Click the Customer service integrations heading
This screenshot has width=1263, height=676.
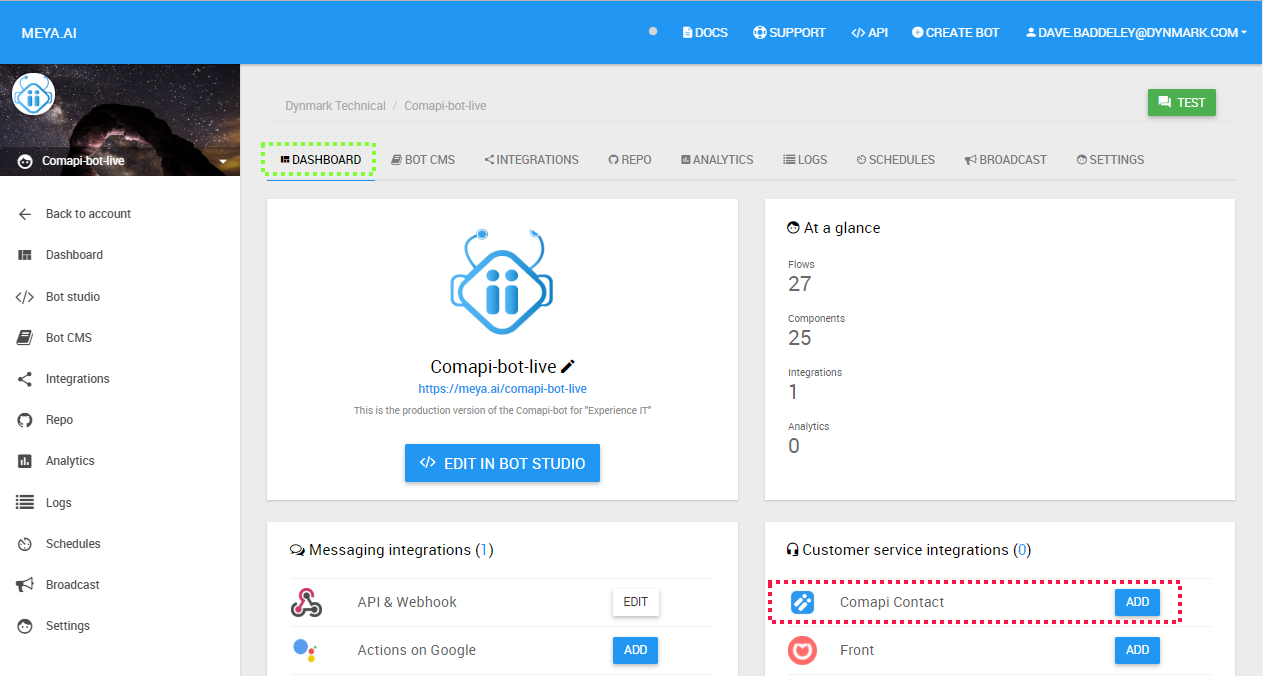coord(909,550)
